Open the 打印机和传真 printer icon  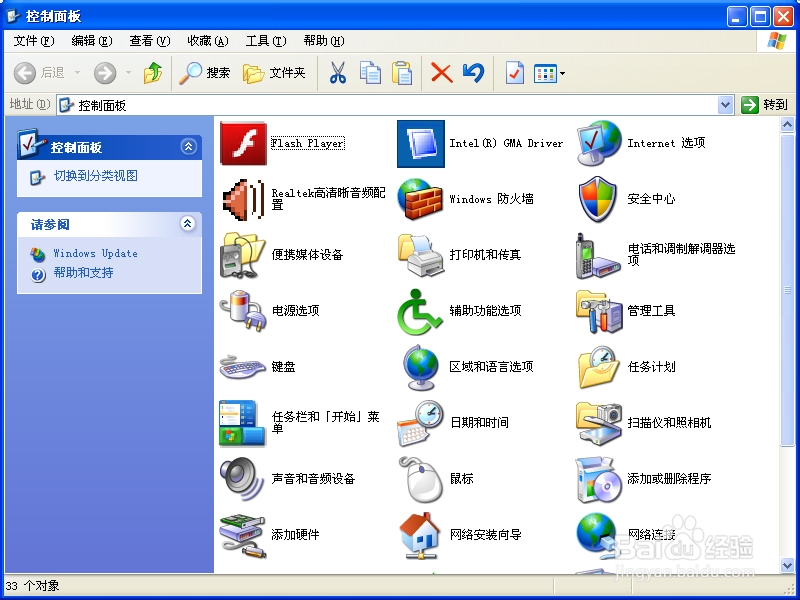pos(421,255)
